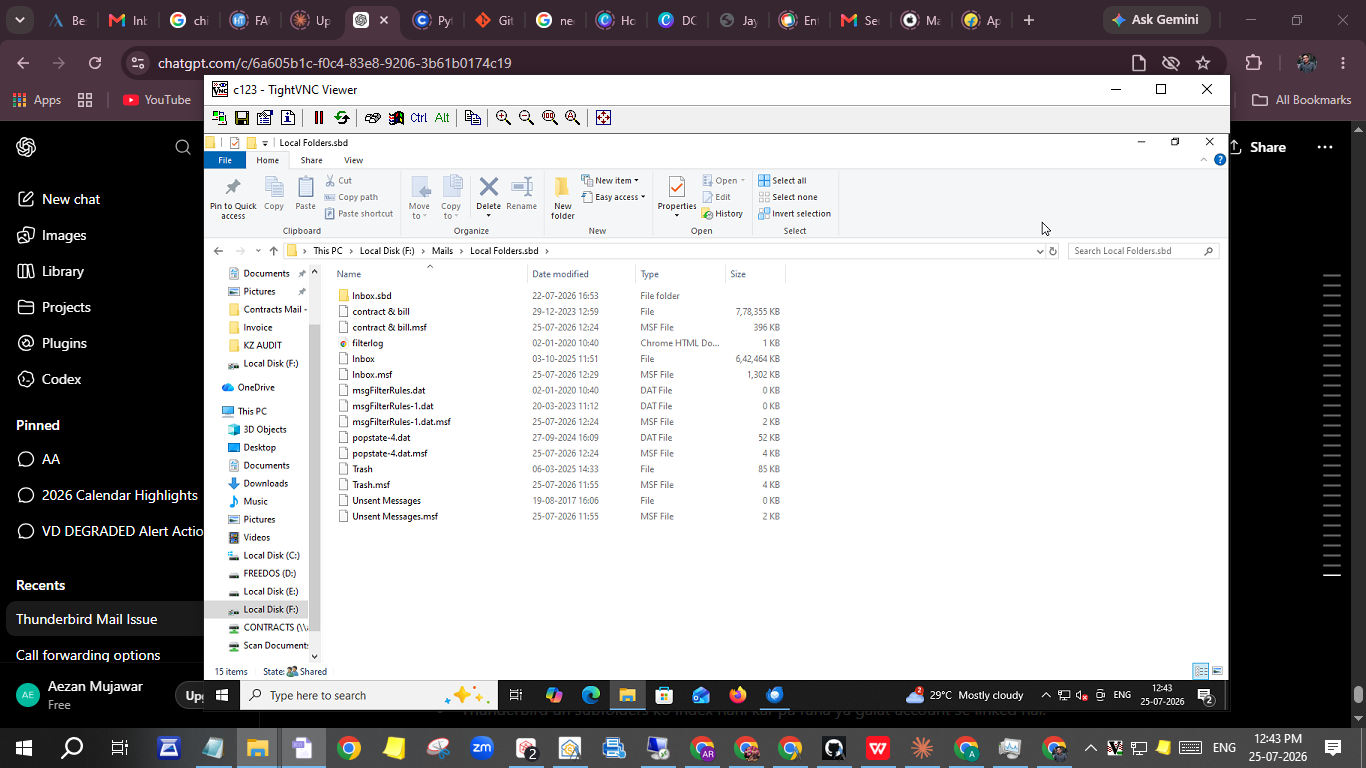Click Select all in the ribbon
1366x768 pixels.
coord(782,181)
